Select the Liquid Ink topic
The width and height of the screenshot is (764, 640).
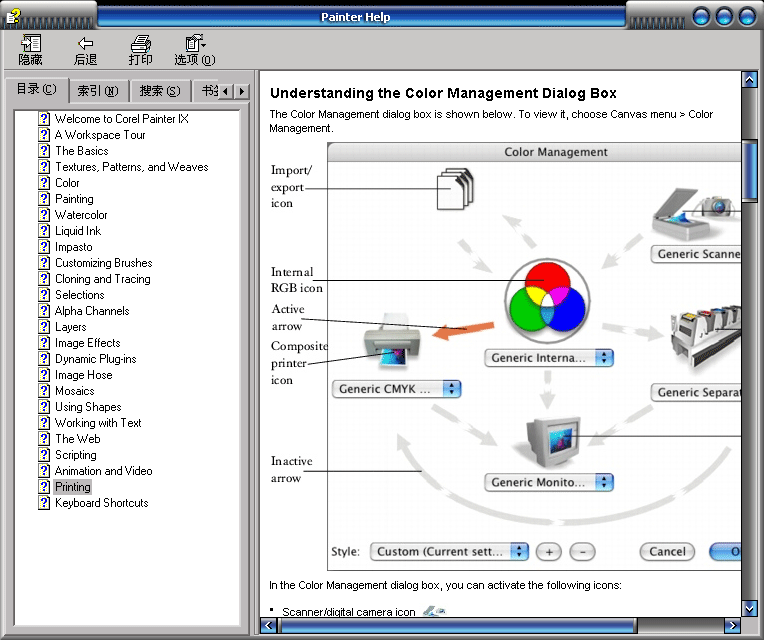point(78,231)
